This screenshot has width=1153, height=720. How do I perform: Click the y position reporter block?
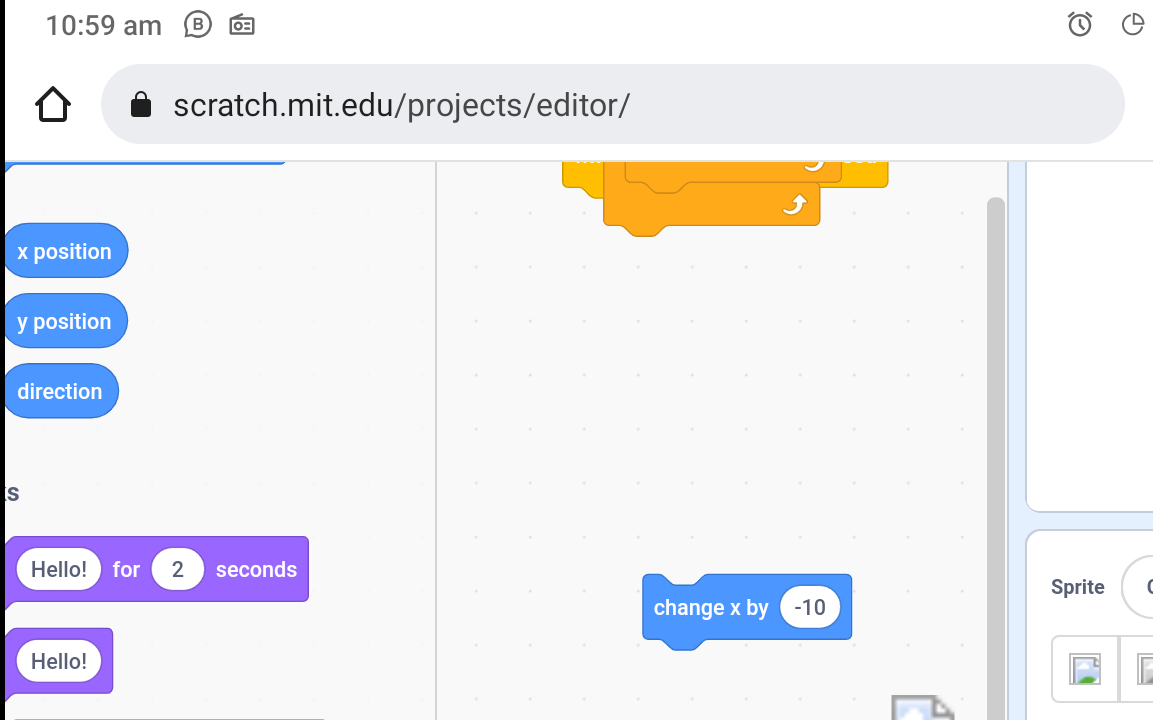(65, 321)
